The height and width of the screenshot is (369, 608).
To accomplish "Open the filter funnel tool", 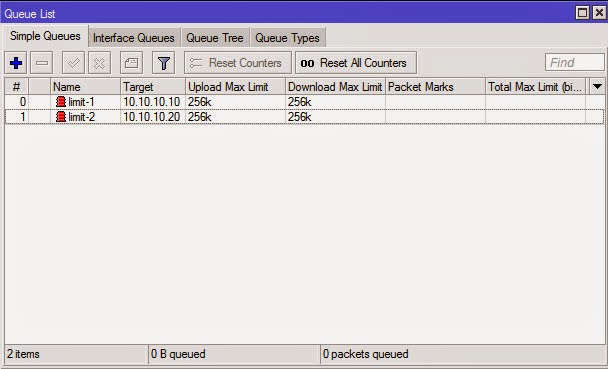I will coord(164,63).
